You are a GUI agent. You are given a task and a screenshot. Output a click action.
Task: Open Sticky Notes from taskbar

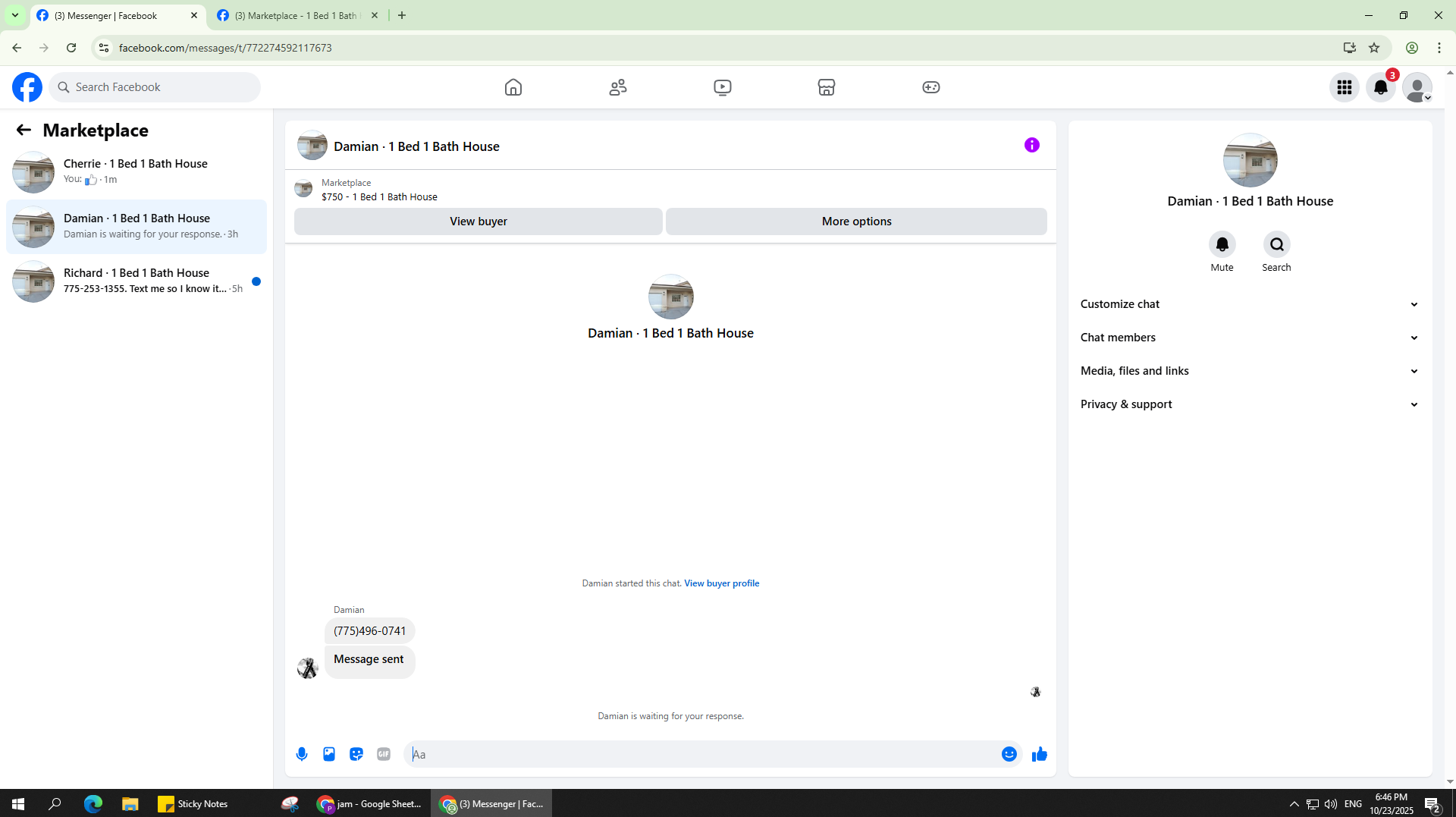(193, 804)
